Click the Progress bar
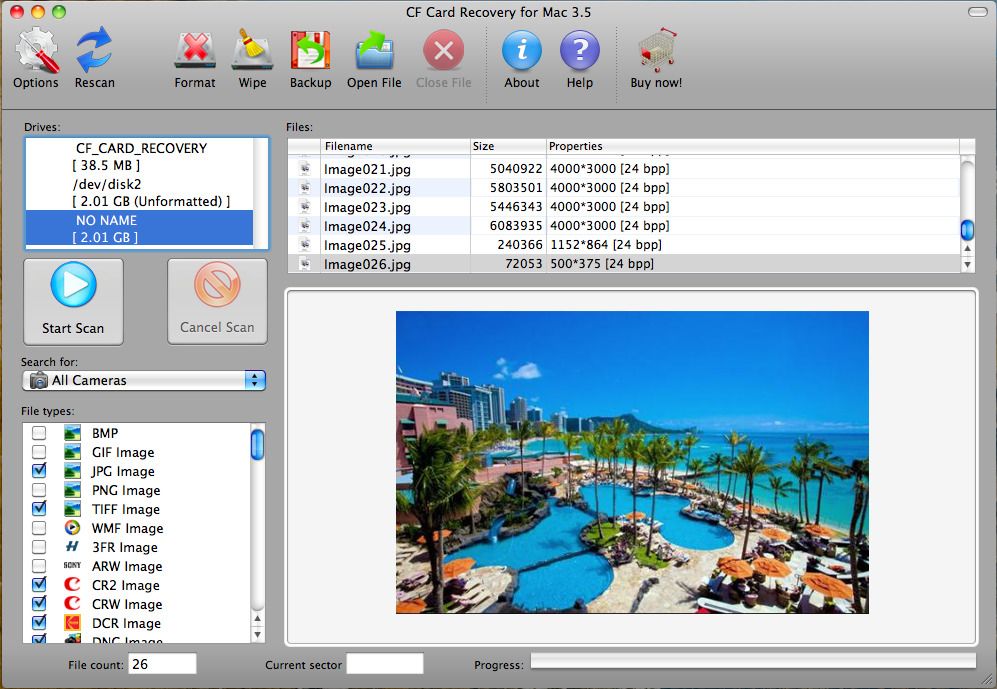 [x=755, y=662]
